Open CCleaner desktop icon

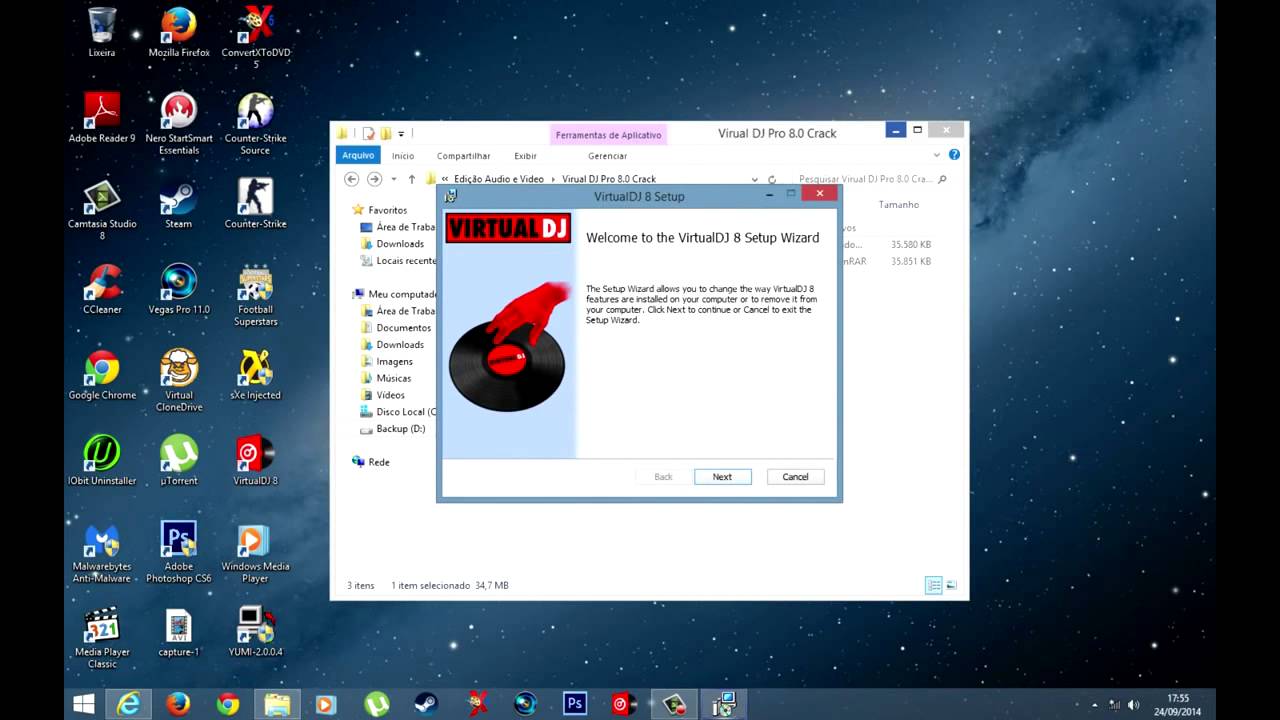(x=101, y=289)
